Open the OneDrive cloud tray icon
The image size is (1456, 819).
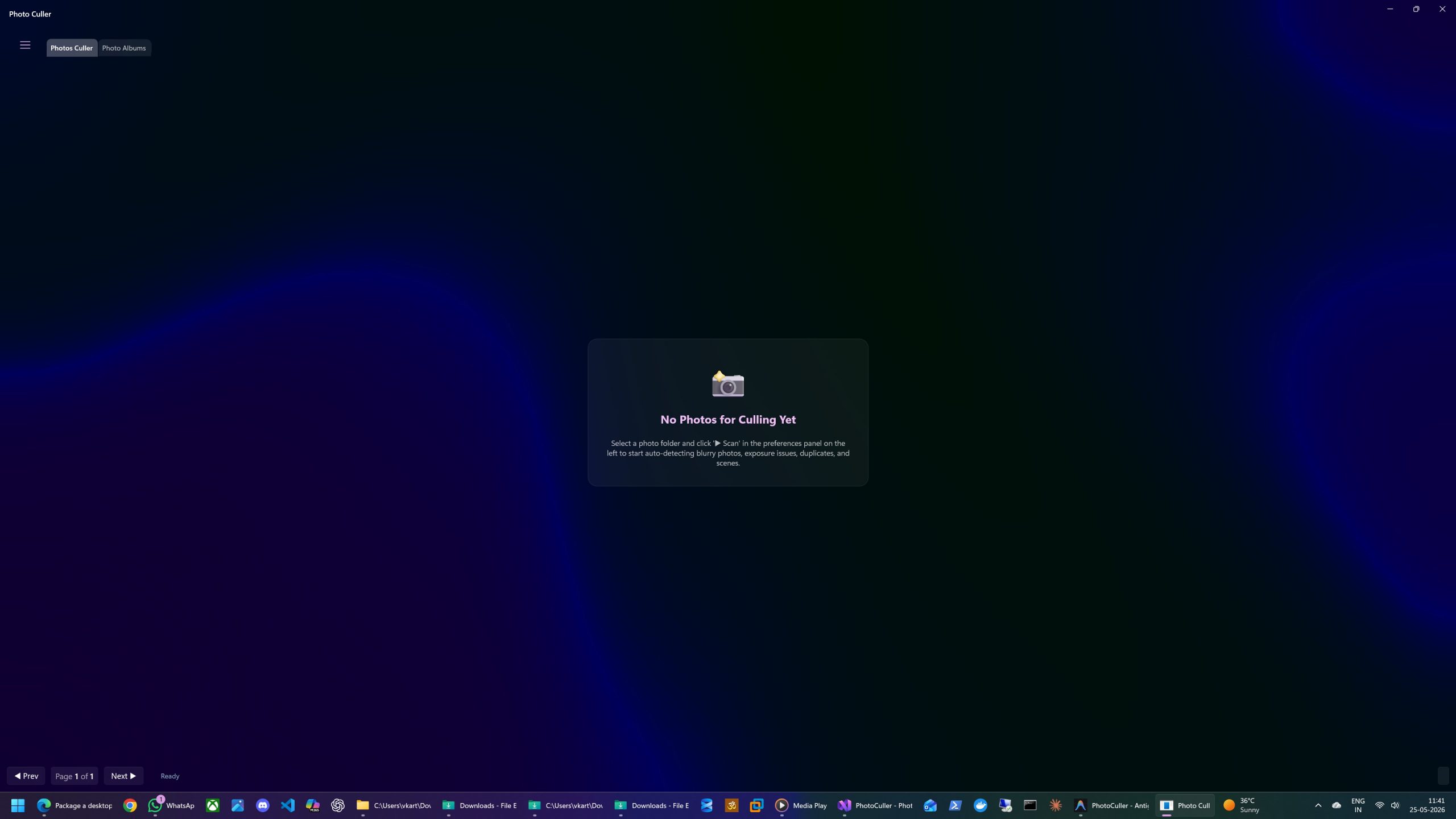click(x=1337, y=805)
